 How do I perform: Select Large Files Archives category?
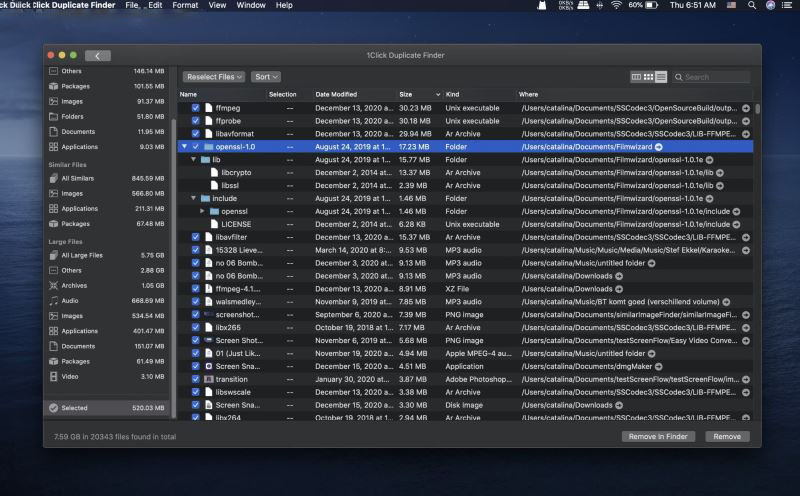(x=107, y=286)
